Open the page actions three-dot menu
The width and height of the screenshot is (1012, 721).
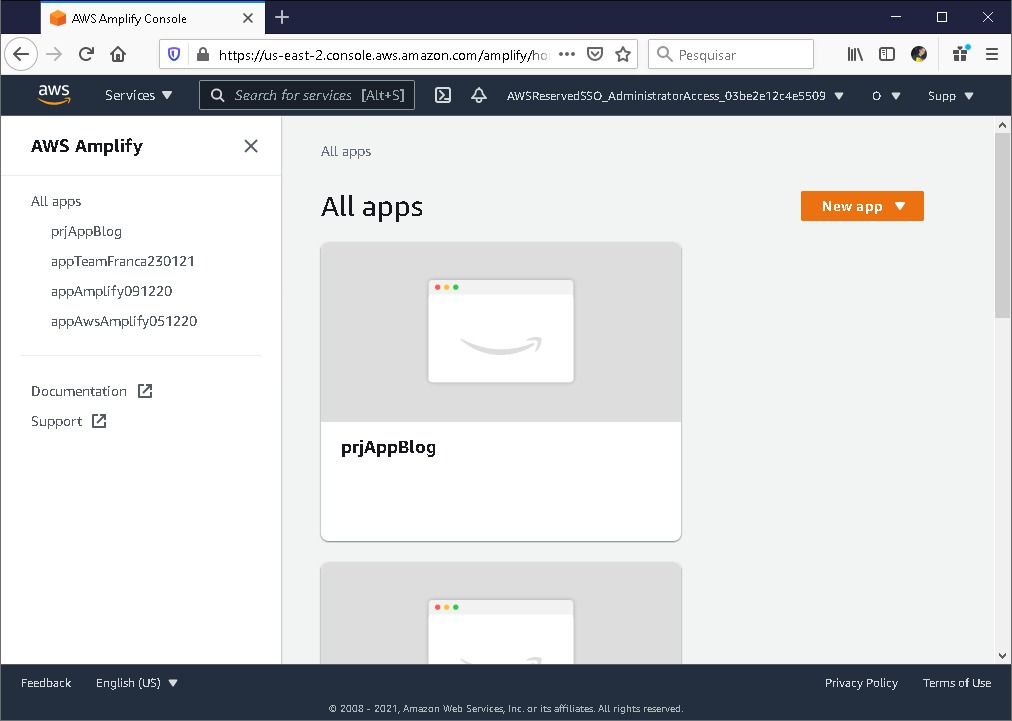[x=567, y=54]
